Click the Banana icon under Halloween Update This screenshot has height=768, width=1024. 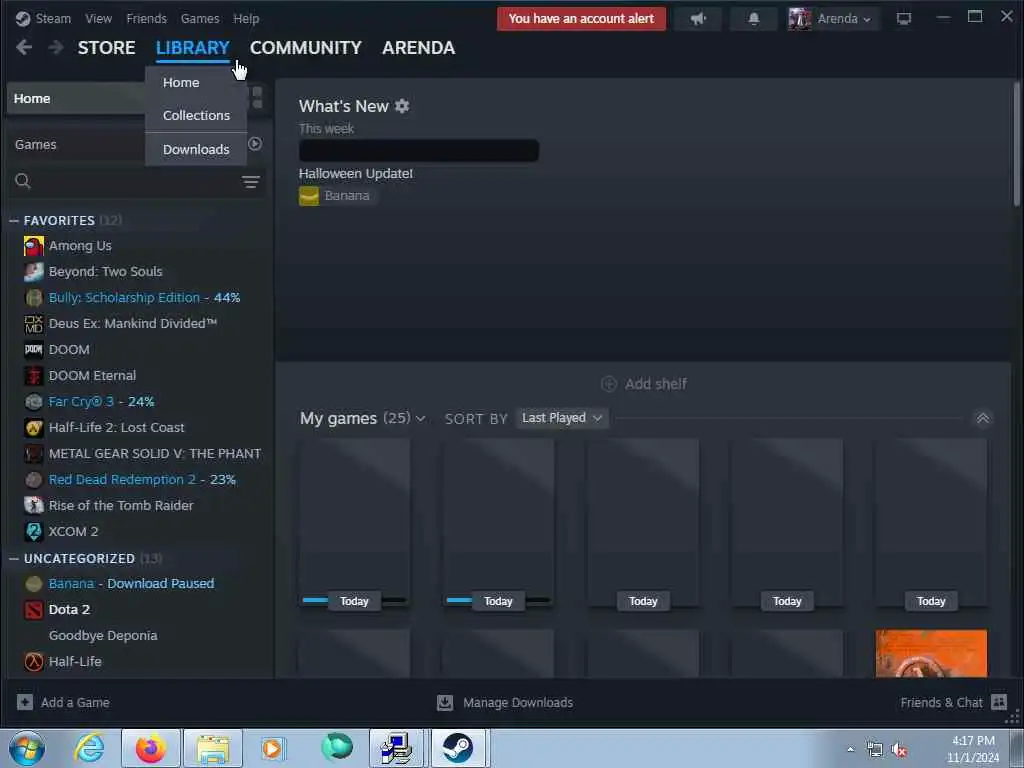[309, 195]
